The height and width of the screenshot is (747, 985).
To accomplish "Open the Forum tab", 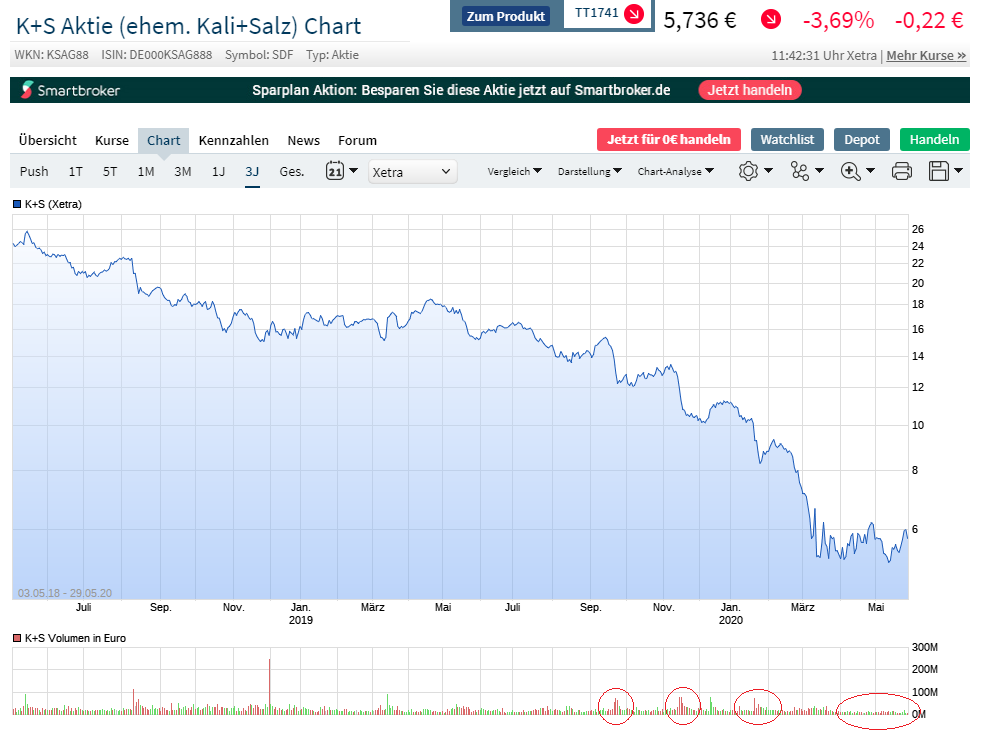I will (357, 140).
